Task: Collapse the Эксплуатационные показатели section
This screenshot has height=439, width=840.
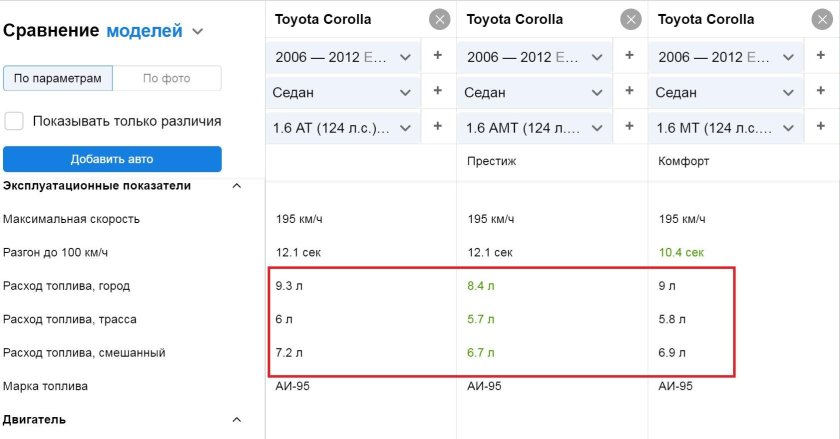Action: point(237,186)
